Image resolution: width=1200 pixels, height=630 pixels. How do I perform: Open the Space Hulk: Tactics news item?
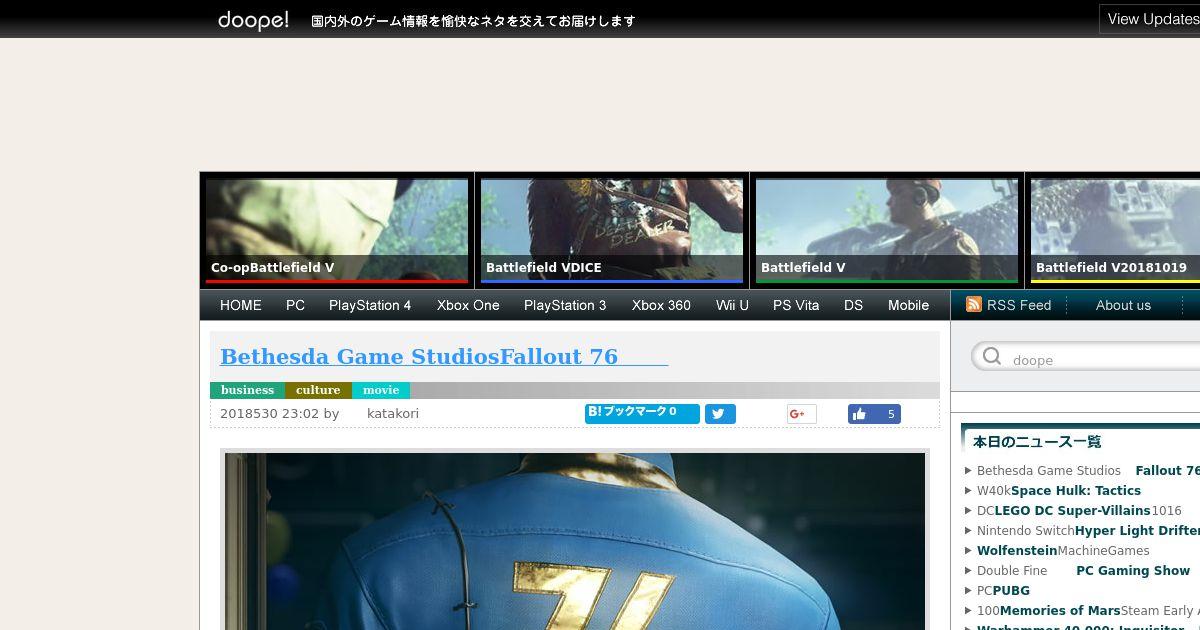(x=1059, y=490)
